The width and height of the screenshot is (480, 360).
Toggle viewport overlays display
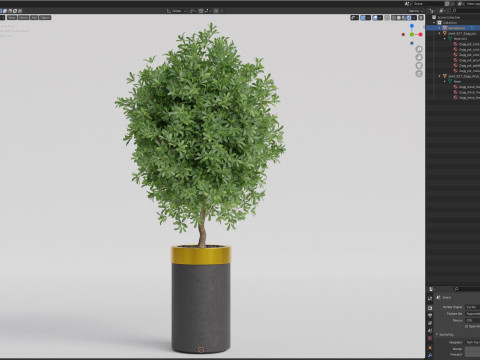tap(375, 18)
